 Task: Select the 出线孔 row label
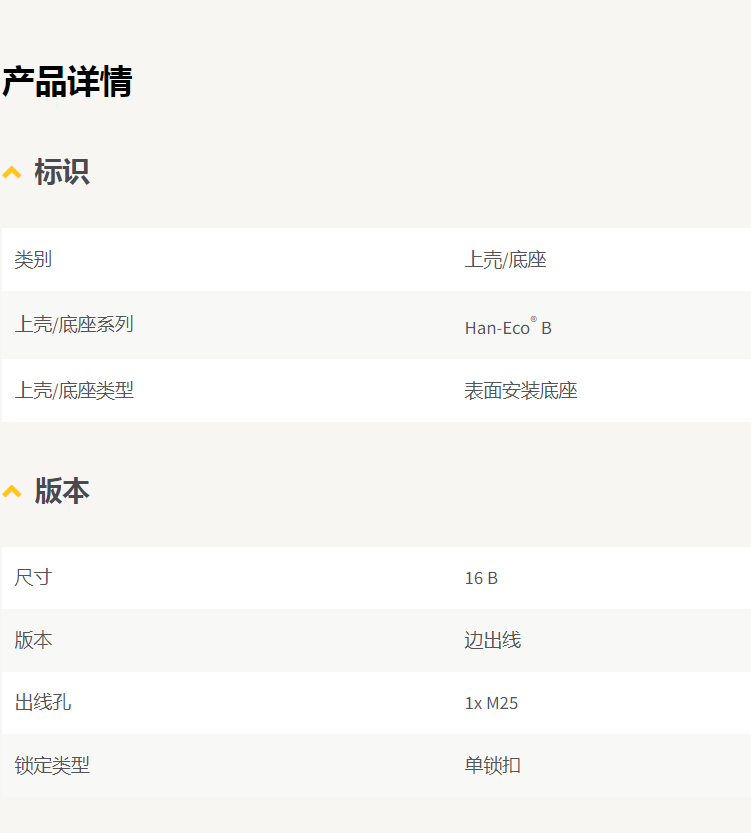click(42, 703)
